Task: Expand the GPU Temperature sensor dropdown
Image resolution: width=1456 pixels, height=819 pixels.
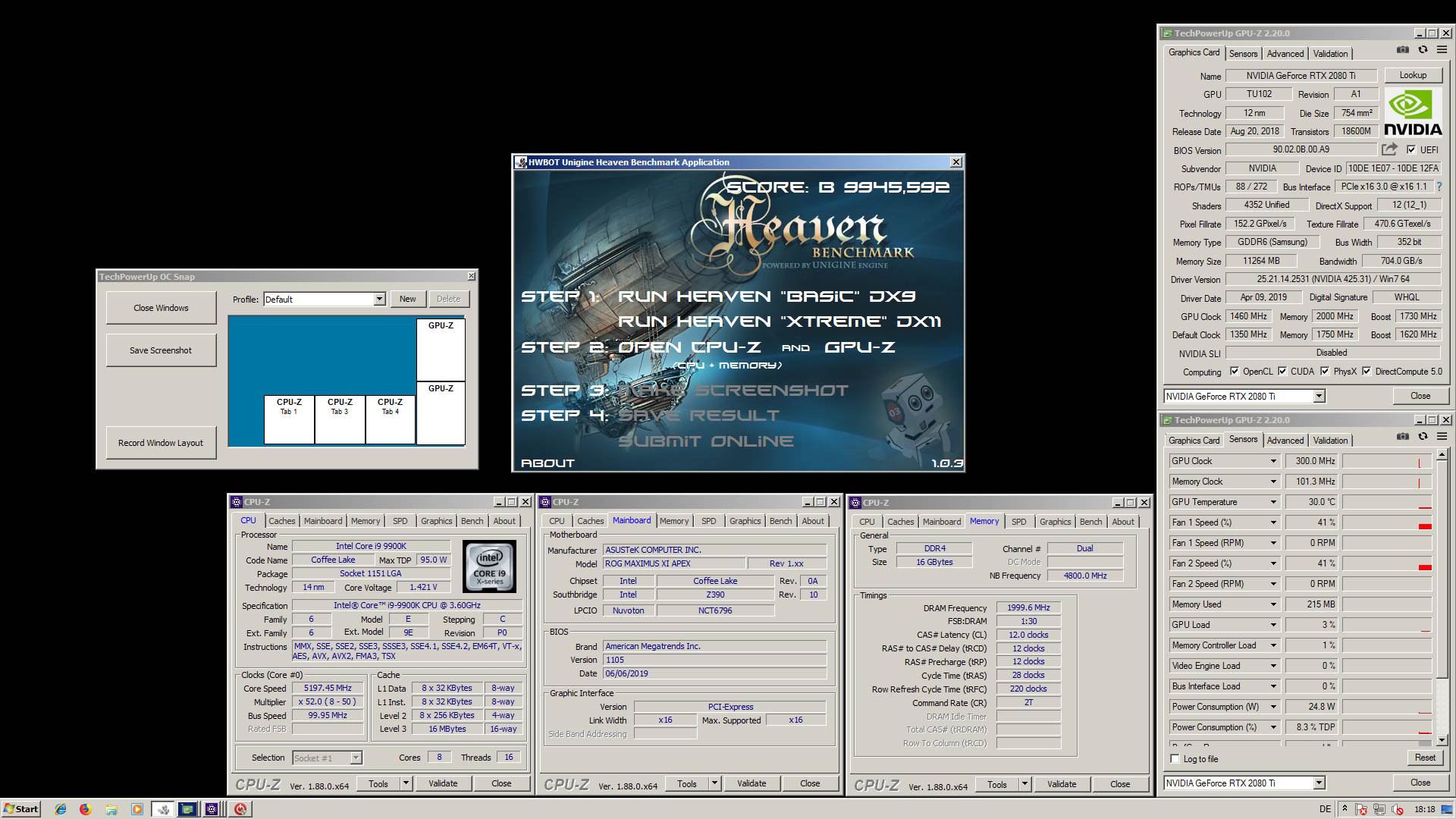Action: [x=1273, y=502]
